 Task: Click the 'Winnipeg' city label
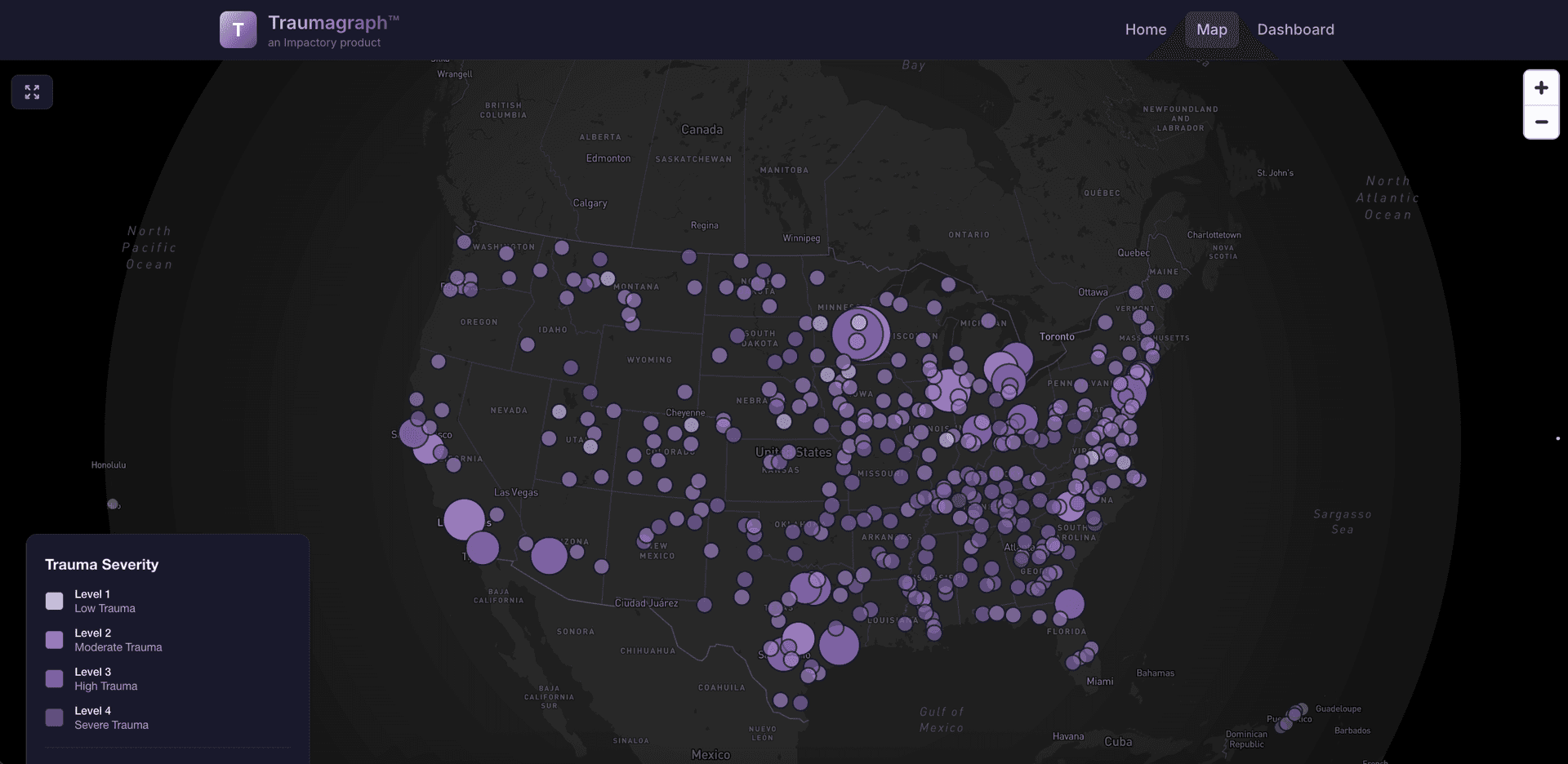pyautogui.click(x=801, y=238)
